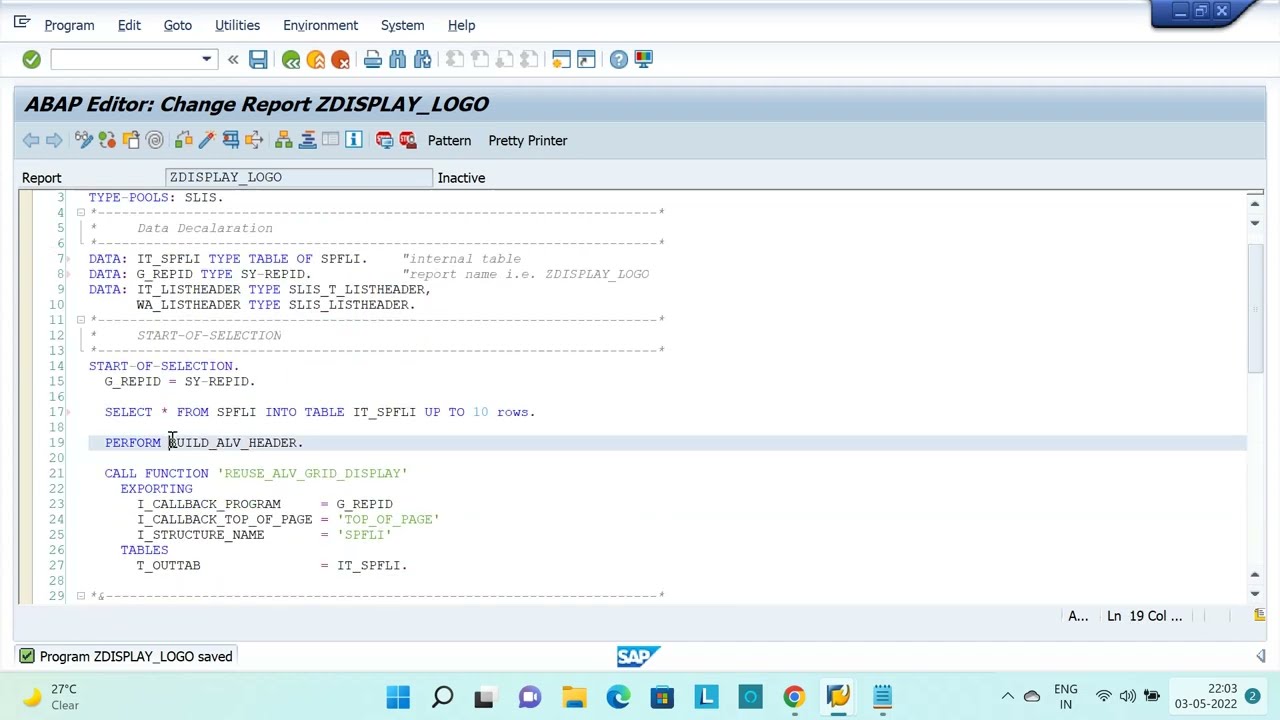Toggle Active/Inactive version icon
The width and height of the screenshot is (1280, 720).
click(x=107, y=140)
